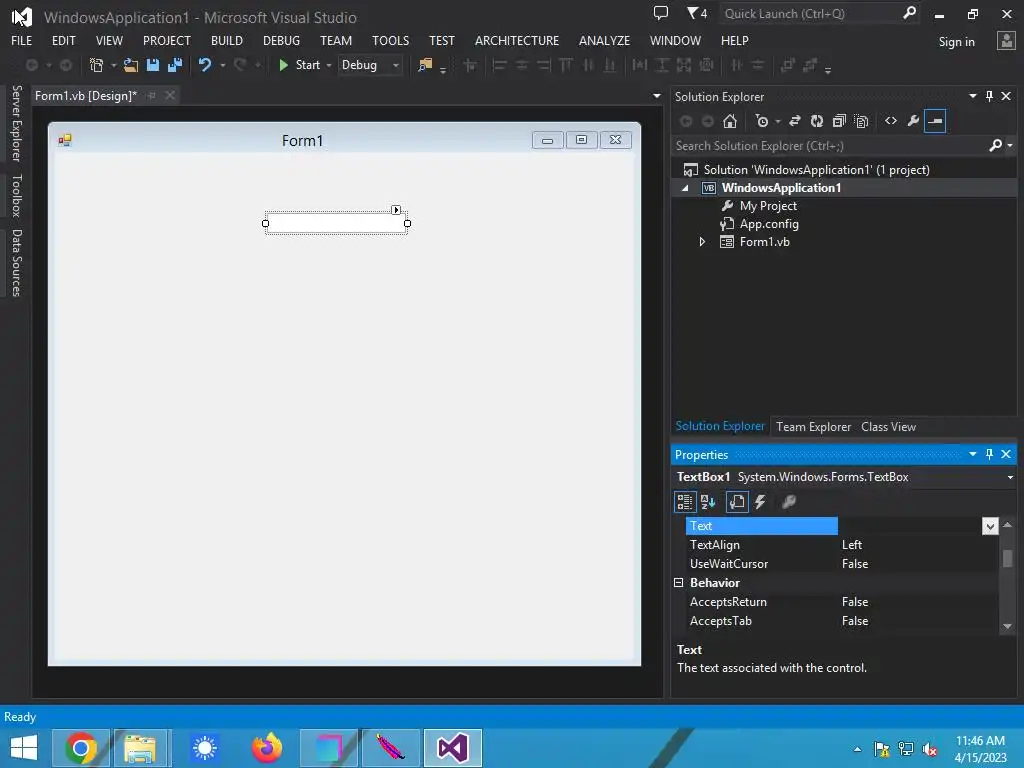Open the Toolbox side tab
This screenshot has height=768, width=1024.
(x=17, y=195)
